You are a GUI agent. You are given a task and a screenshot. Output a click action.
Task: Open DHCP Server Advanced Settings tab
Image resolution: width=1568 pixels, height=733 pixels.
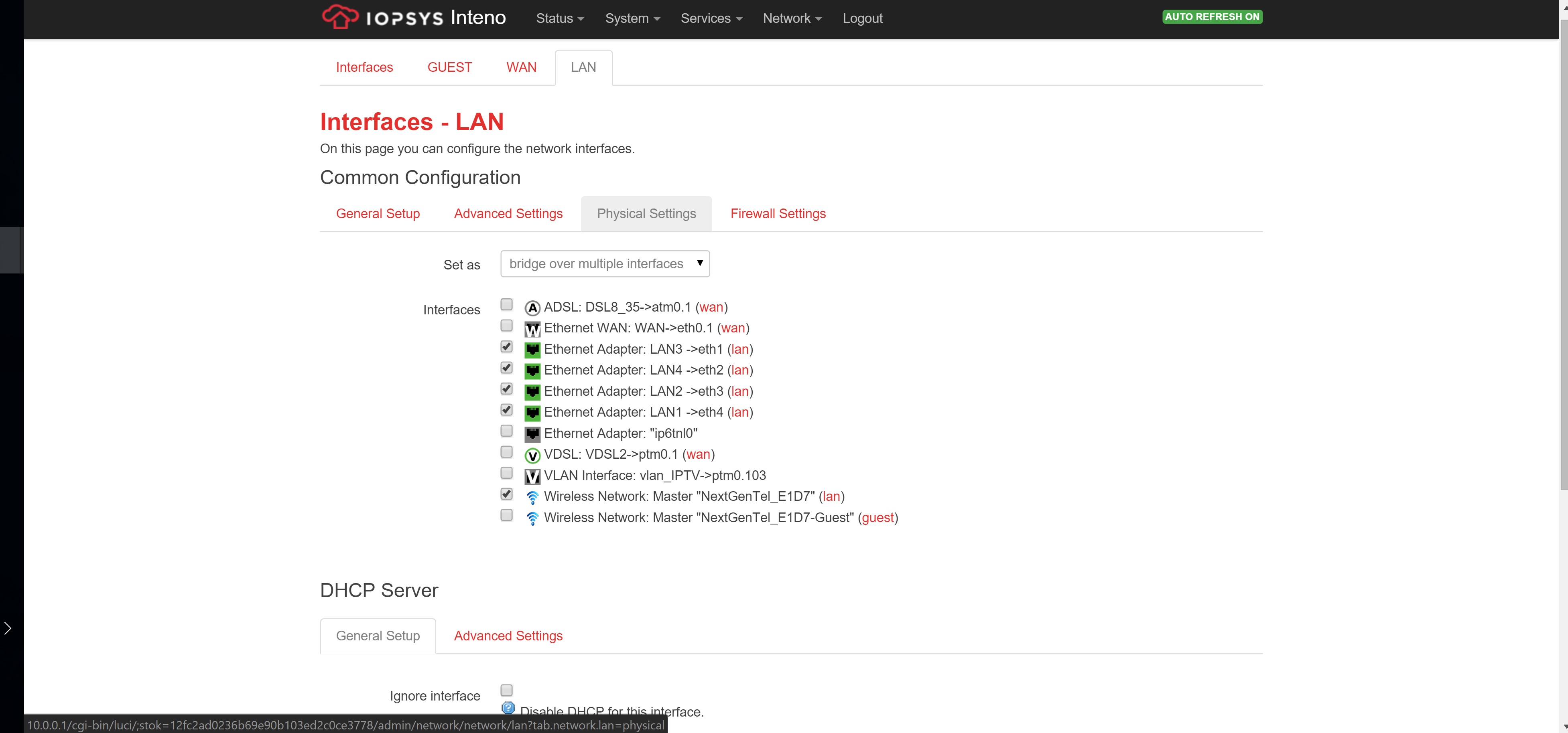508,636
